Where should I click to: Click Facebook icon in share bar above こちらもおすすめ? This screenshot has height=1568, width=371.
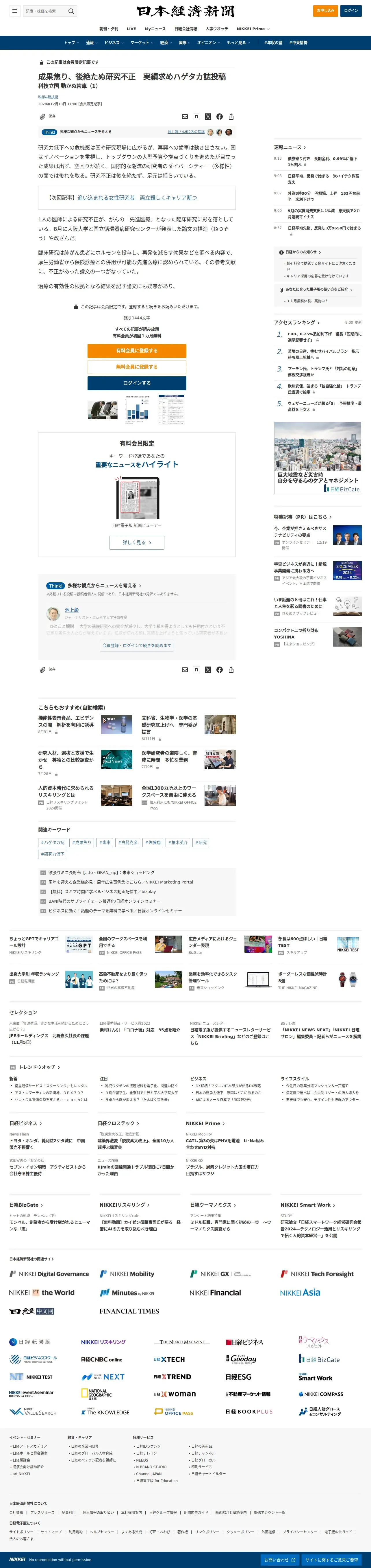pyautogui.click(x=220, y=669)
